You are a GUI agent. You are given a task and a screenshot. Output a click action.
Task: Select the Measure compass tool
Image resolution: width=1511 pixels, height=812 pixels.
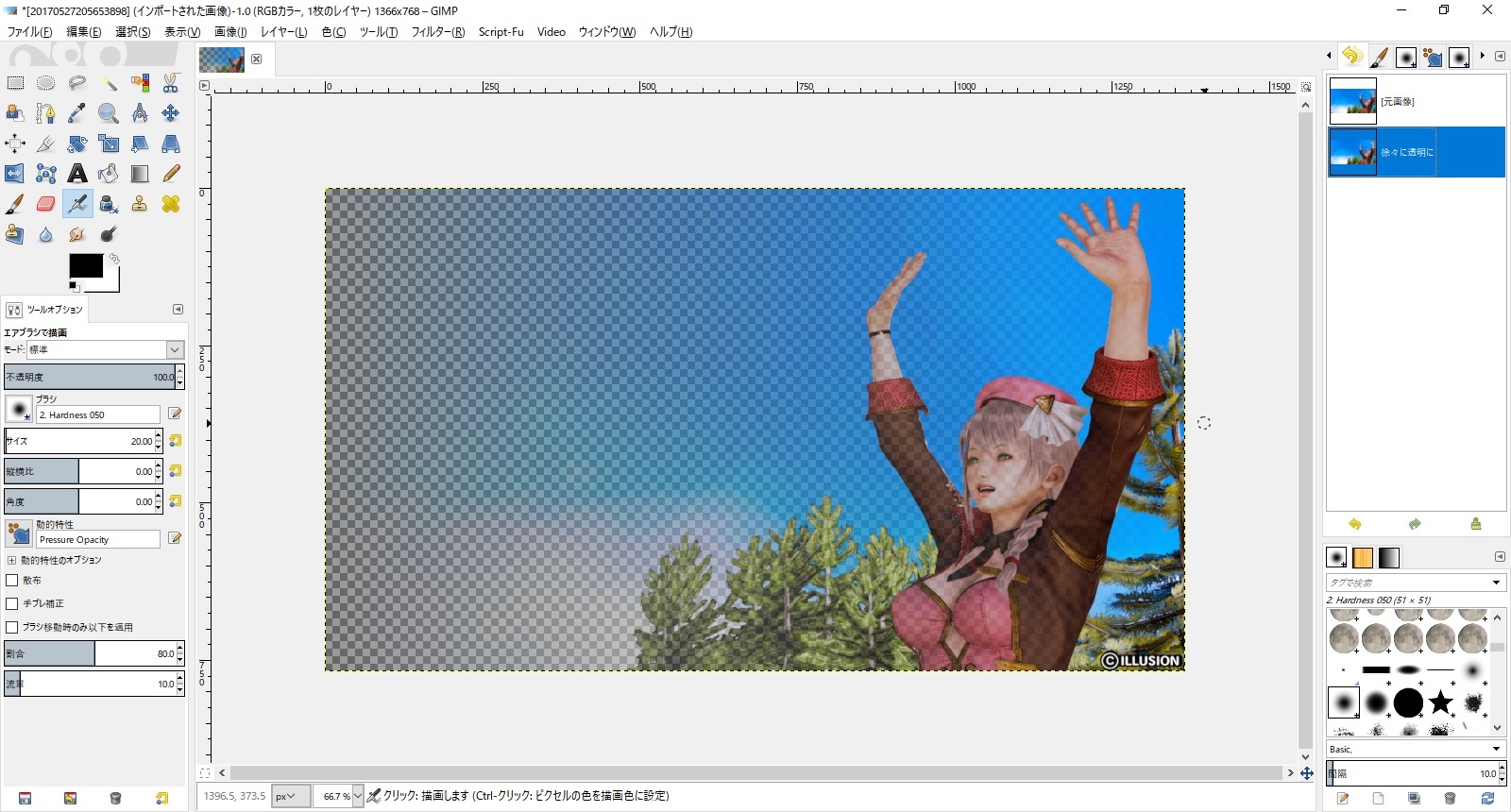140,113
